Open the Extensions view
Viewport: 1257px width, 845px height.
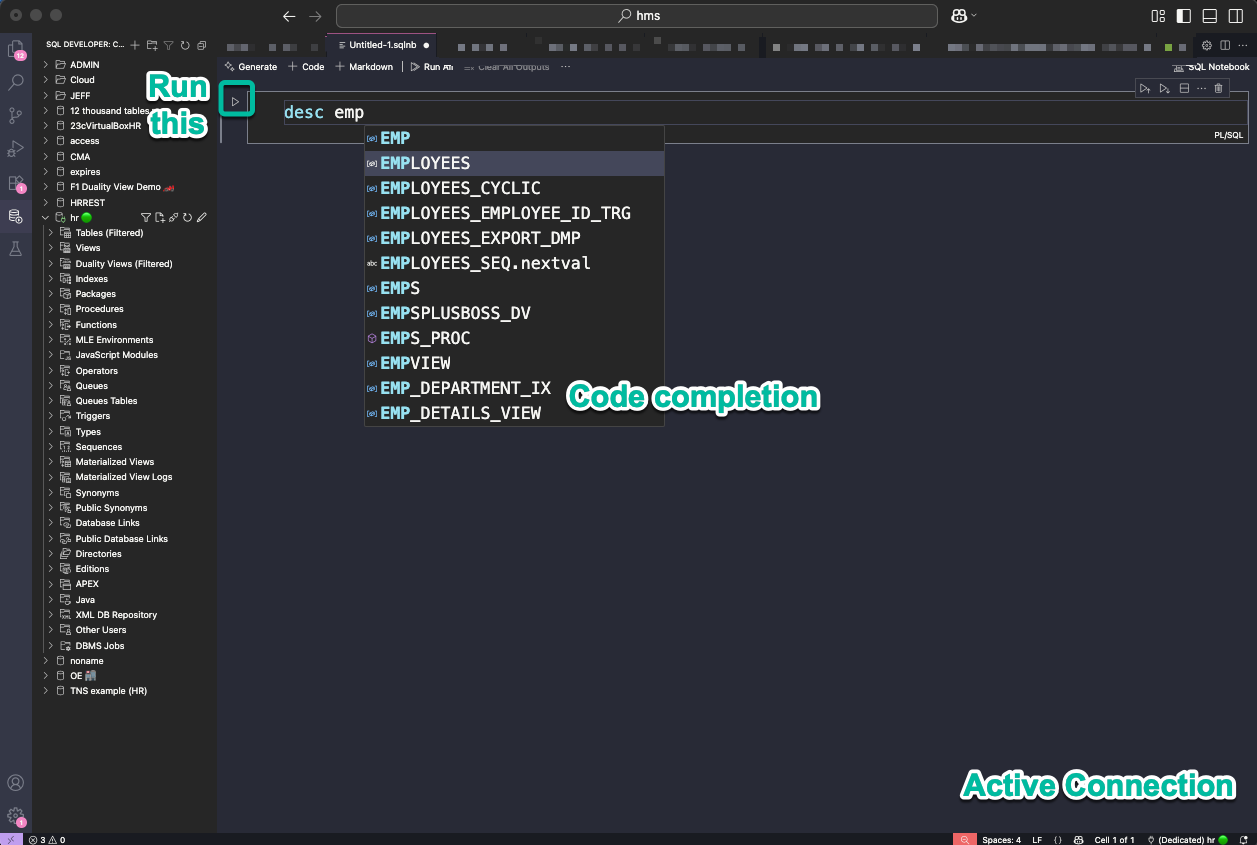click(15, 183)
